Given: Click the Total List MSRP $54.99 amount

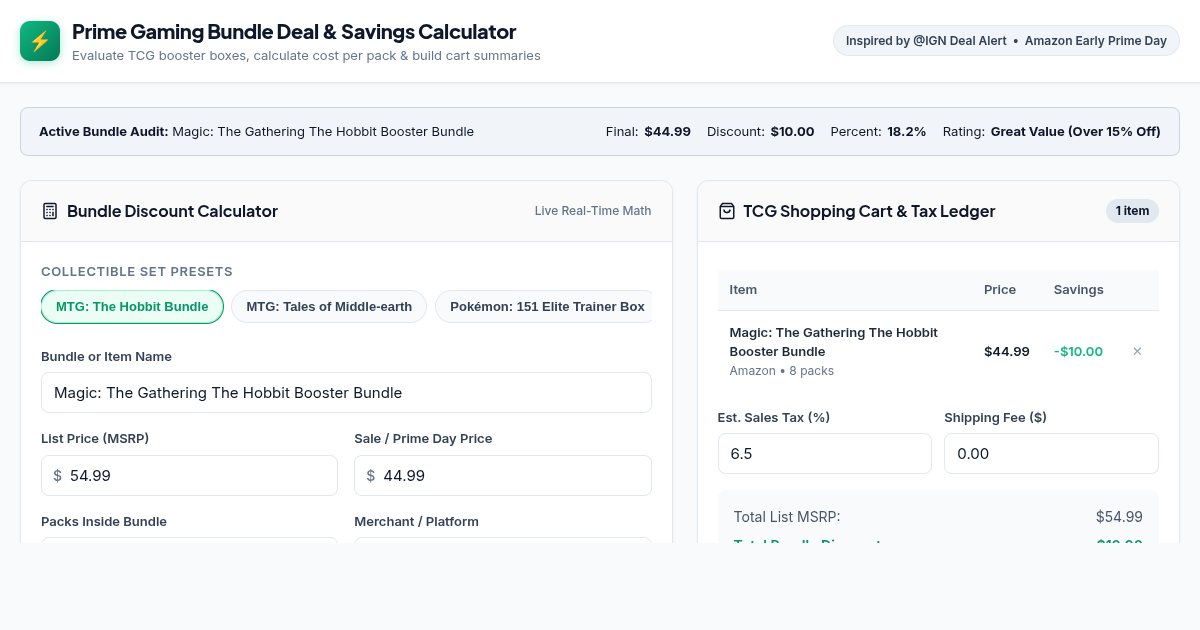Looking at the screenshot, I should tap(1119, 517).
